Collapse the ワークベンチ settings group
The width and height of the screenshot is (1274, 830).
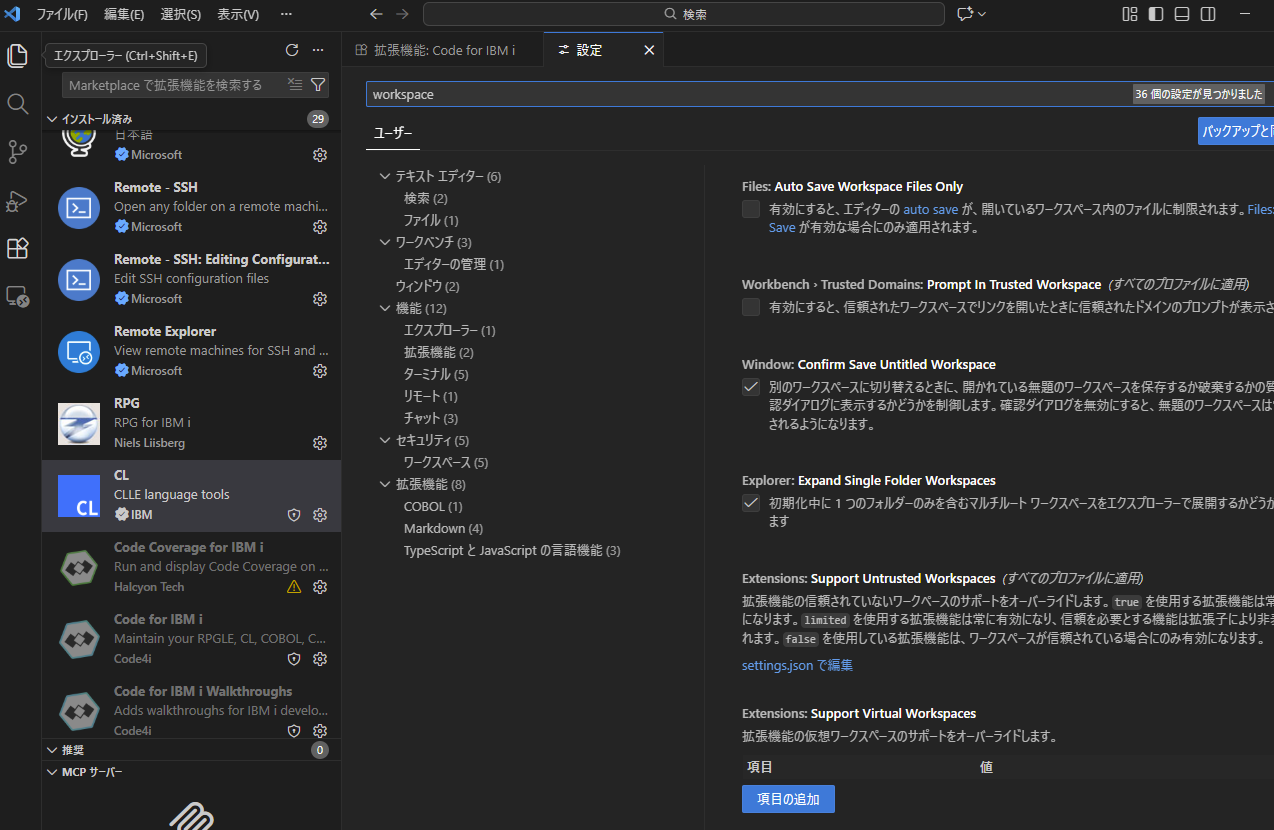pyautogui.click(x=385, y=242)
